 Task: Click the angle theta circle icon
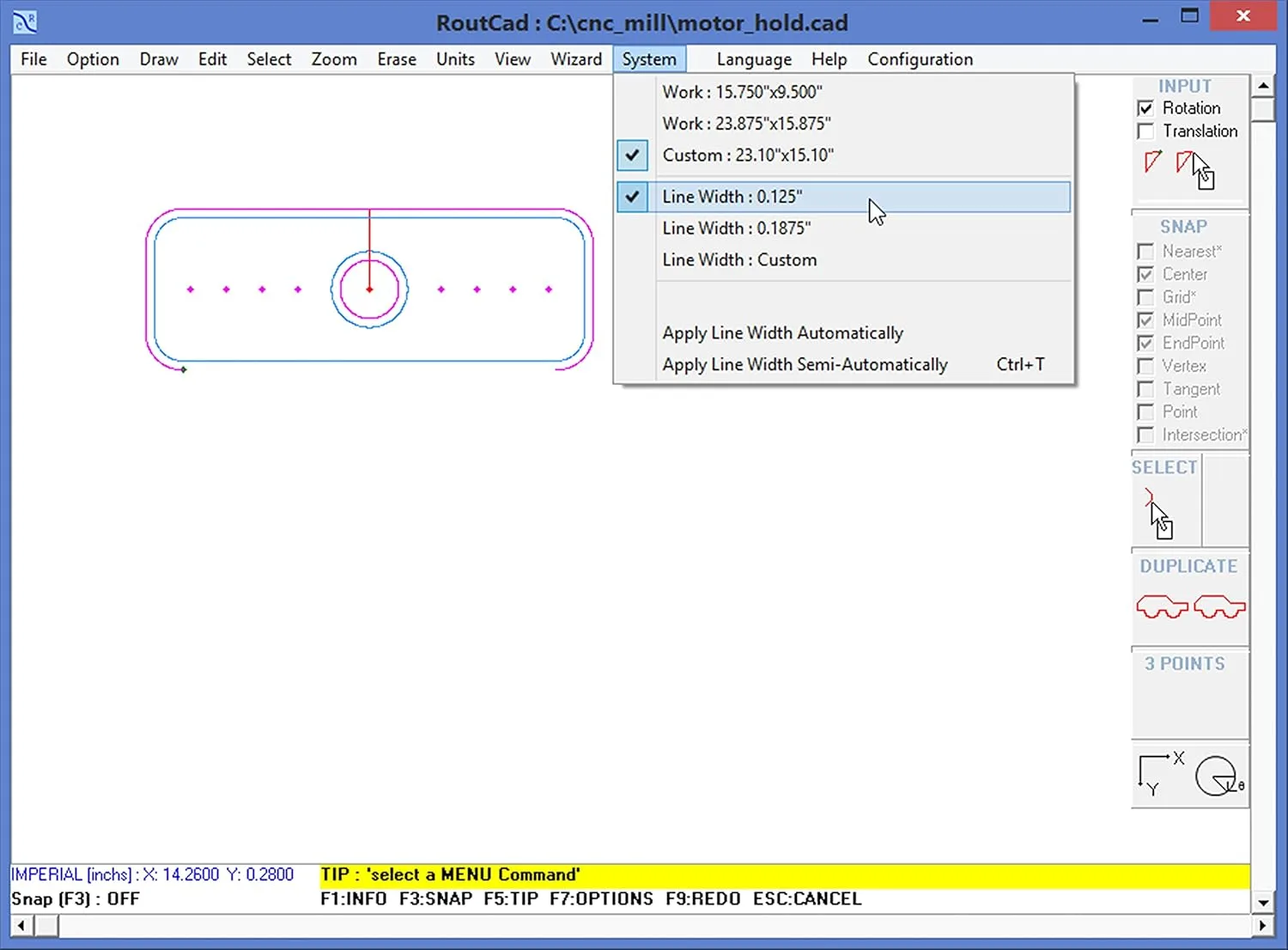click(1216, 776)
